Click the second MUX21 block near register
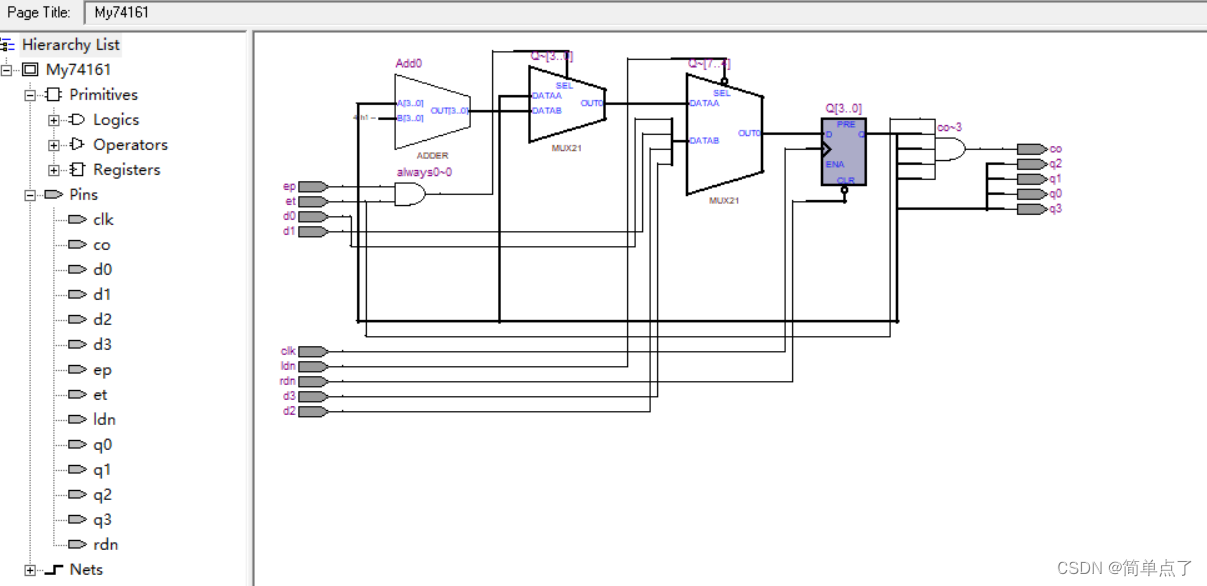Viewport: 1207px width, 586px height. click(x=724, y=134)
